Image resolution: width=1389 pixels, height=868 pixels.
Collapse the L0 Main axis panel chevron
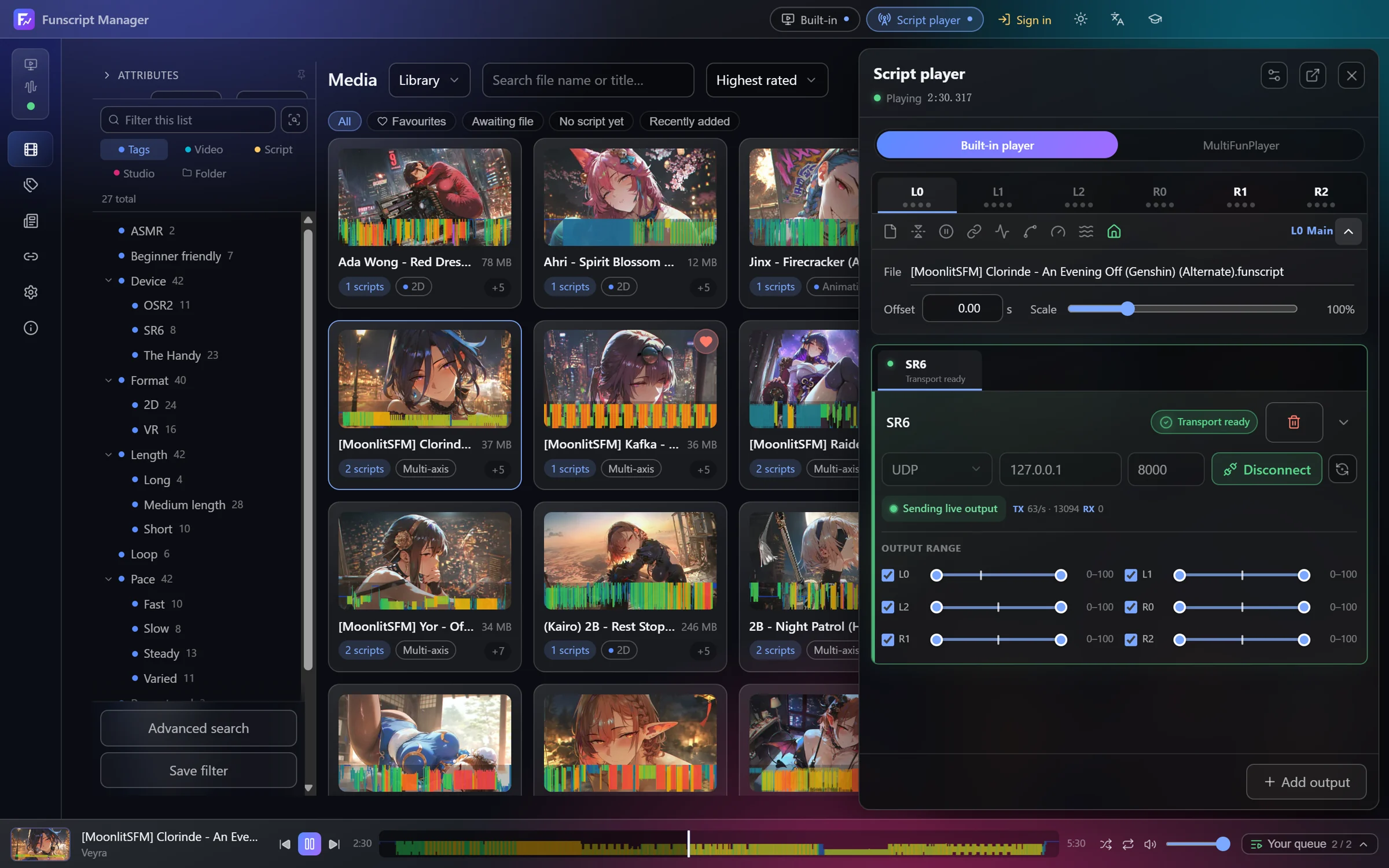(x=1348, y=231)
